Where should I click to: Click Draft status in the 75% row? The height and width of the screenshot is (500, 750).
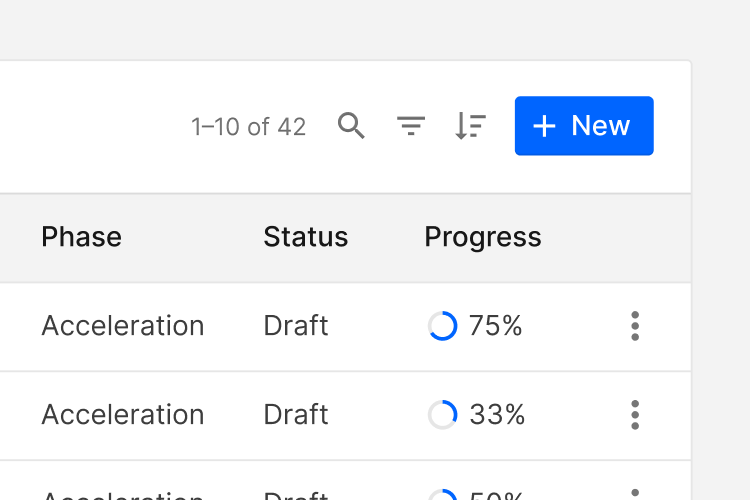coord(295,326)
